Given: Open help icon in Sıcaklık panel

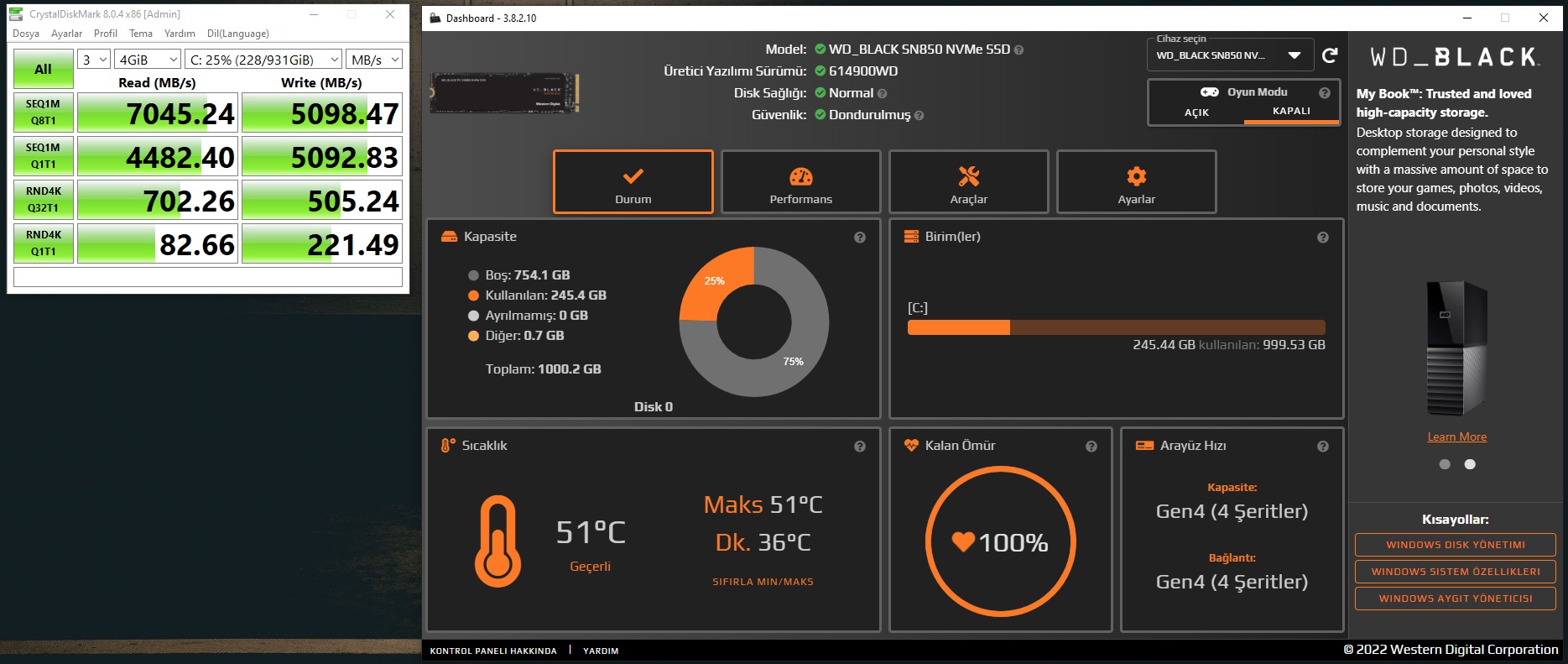Looking at the screenshot, I should tap(860, 447).
